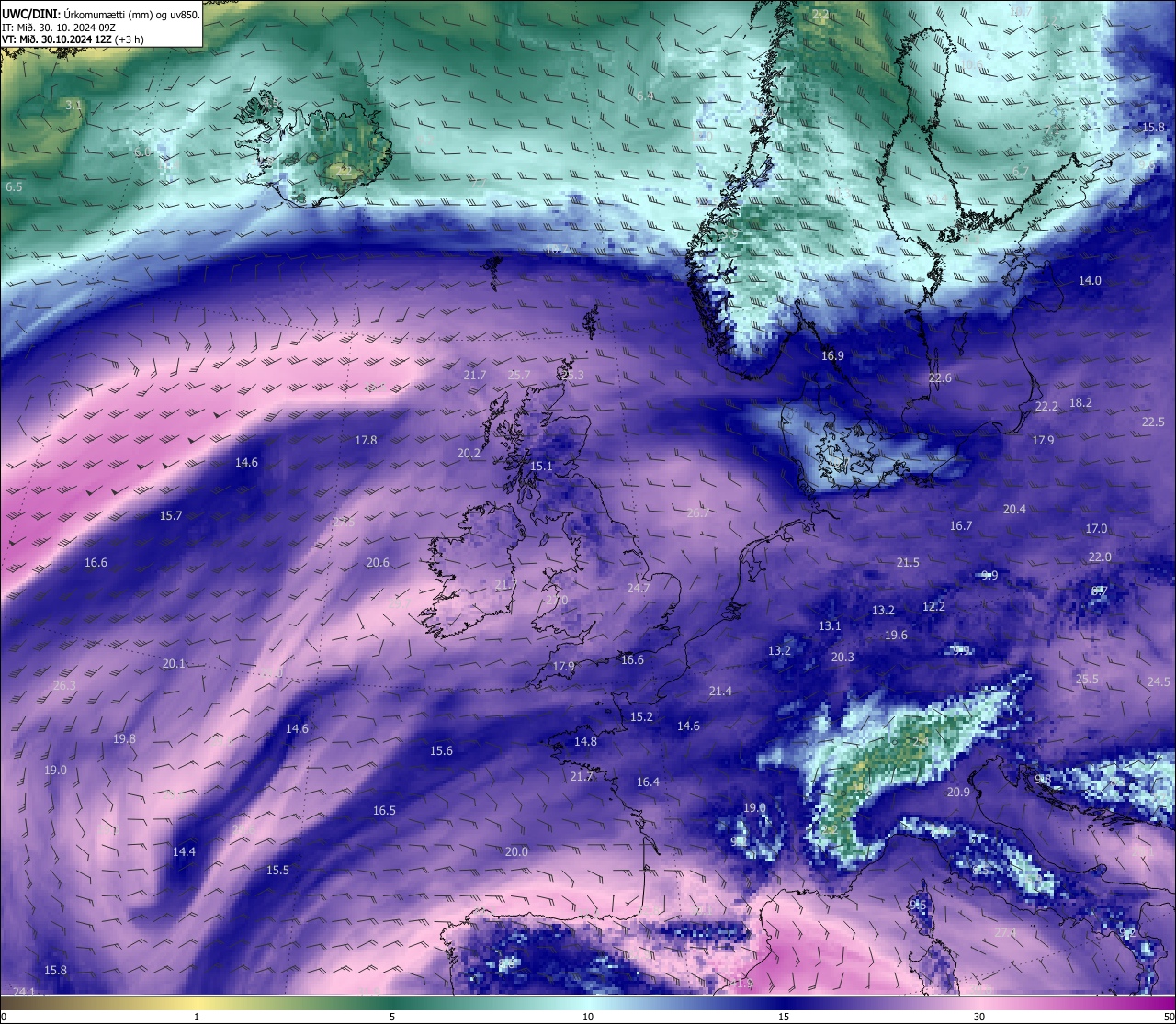The image size is (1176, 1024).
Task: Click the 22.5 value at the right edge
Action: click(1153, 422)
